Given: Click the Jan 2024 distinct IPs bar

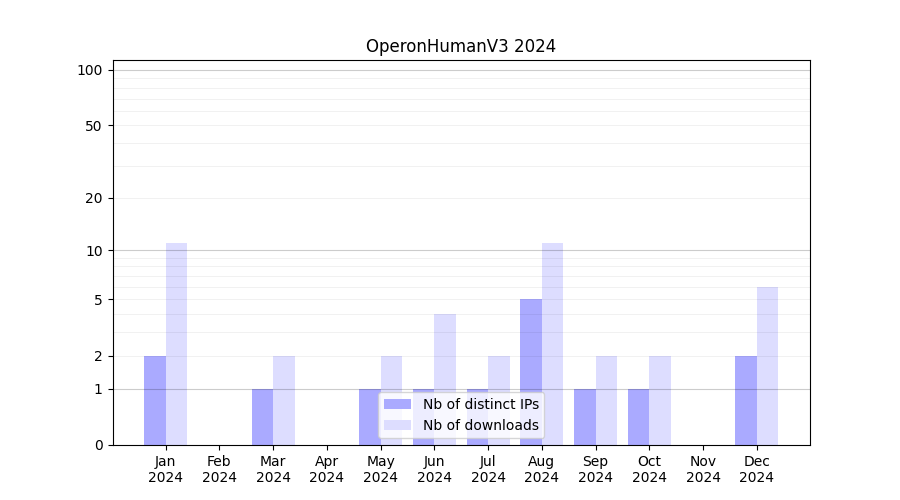Looking at the screenshot, I should click(x=155, y=400).
